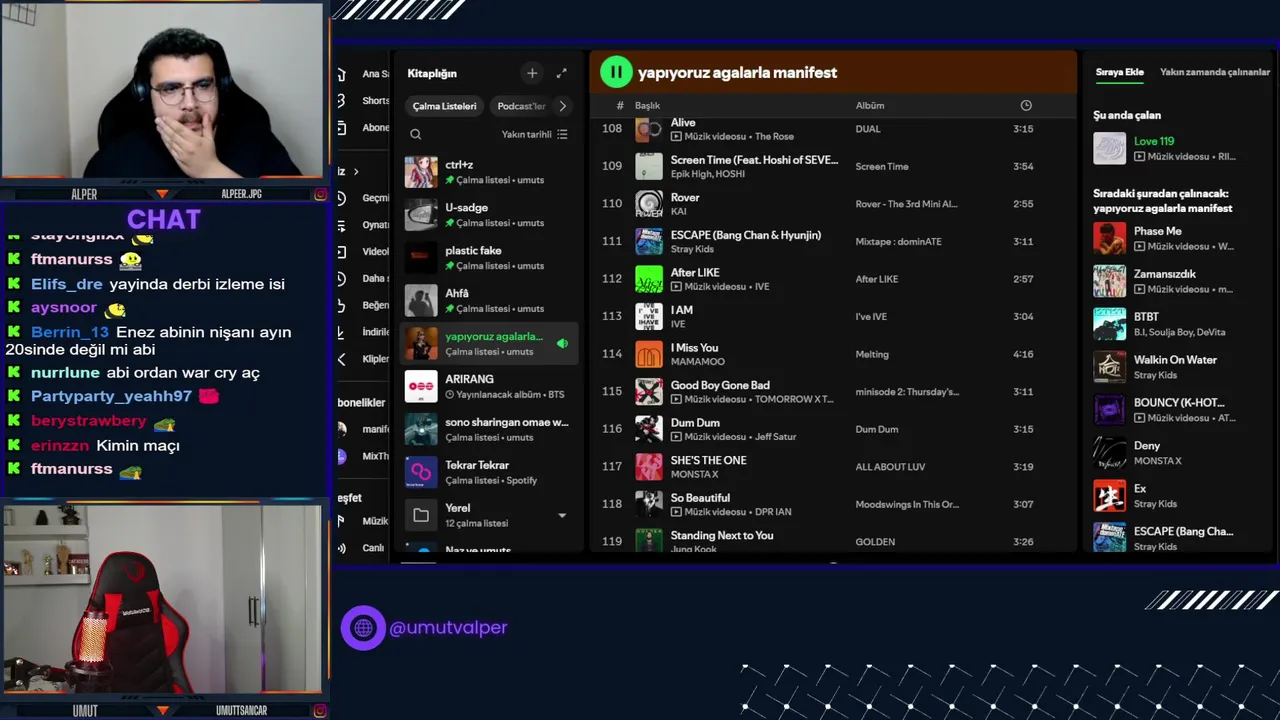Open album Melting in track list
Image resolution: width=1280 pixels, height=720 pixels.
(x=872, y=354)
